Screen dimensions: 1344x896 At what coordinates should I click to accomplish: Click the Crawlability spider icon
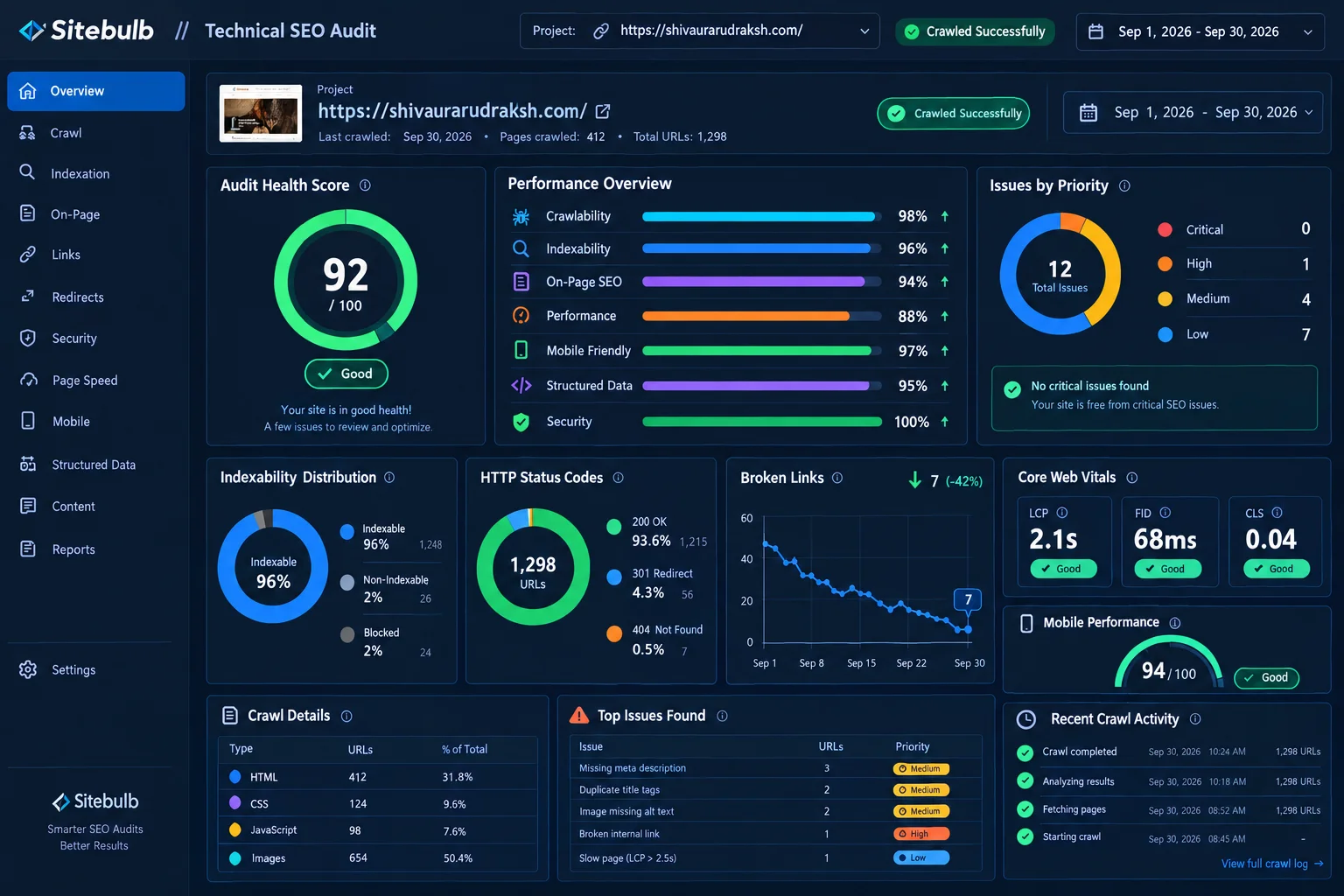tap(521, 216)
